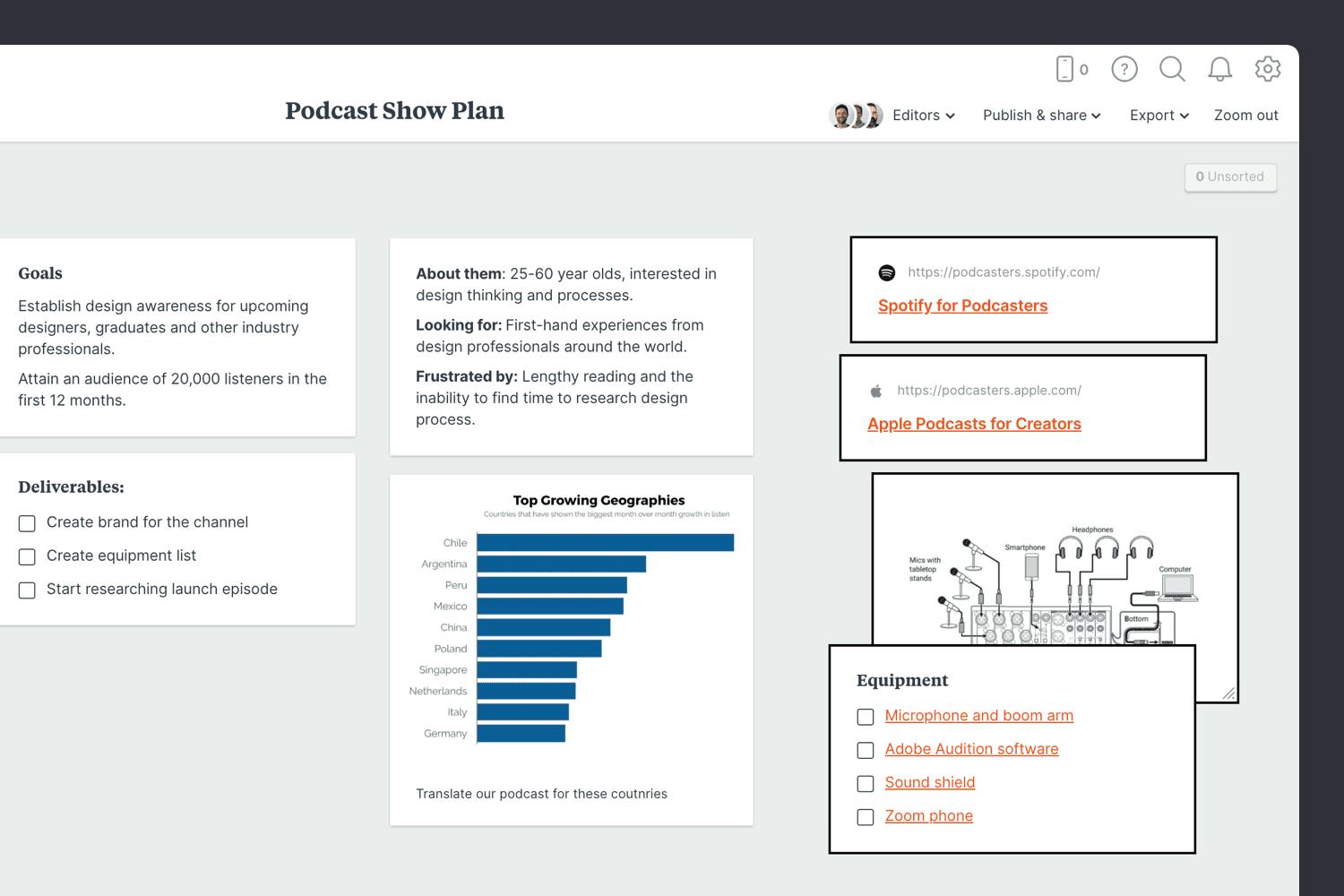Tick the 'Create equipment list' checkbox
The width and height of the screenshot is (1344, 896).
tap(28, 556)
